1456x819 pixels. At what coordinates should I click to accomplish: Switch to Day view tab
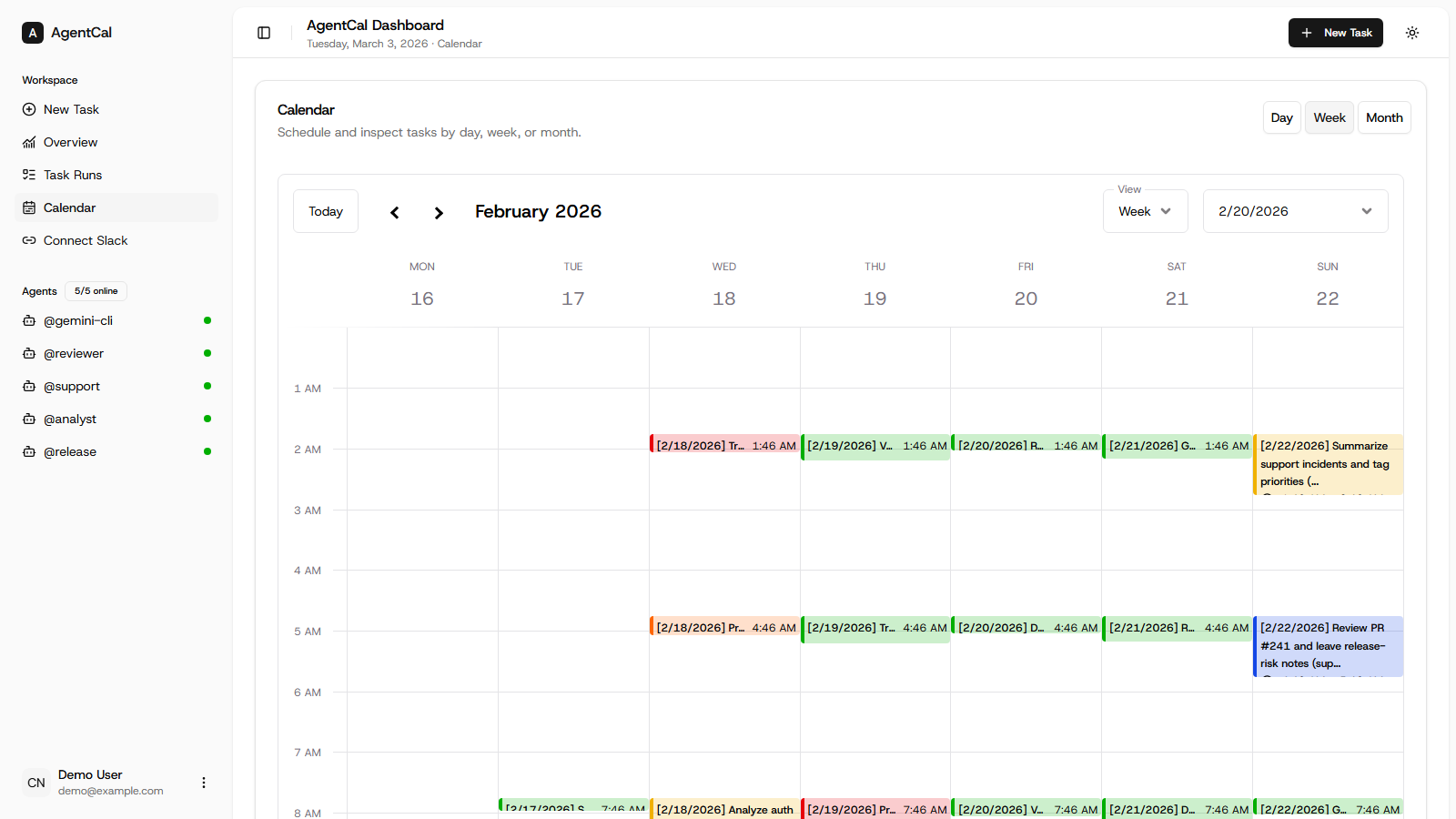1282,117
